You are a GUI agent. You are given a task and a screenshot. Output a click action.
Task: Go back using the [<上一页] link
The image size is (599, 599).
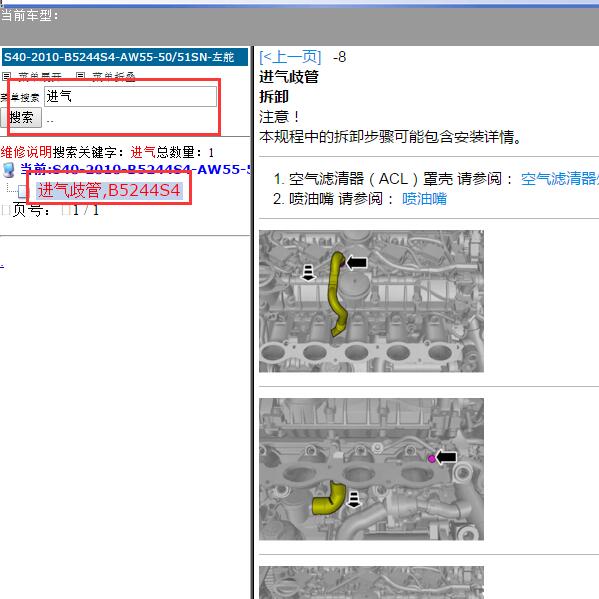pos(290,57)
